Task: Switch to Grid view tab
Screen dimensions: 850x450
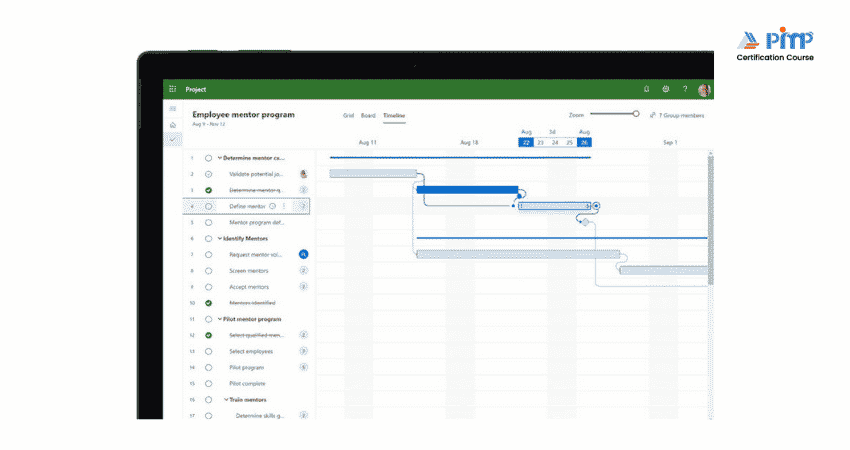Action: 349,115
